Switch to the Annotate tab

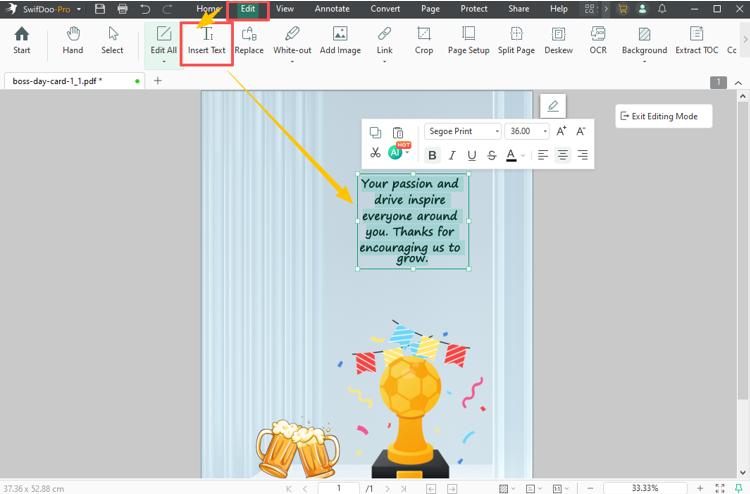[x=332, y=9]
